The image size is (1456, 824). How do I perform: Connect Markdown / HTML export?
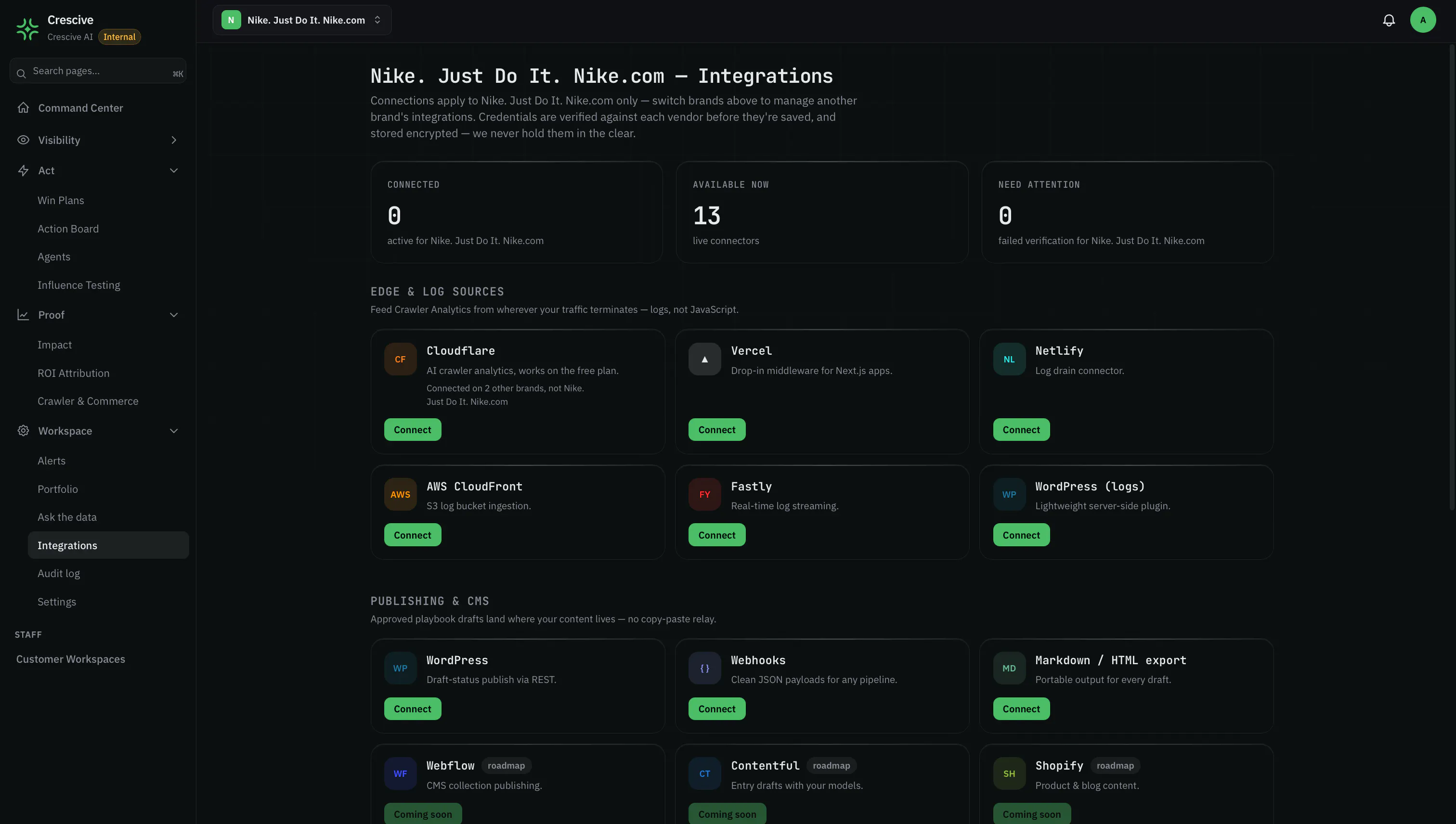pos(1021,708)
